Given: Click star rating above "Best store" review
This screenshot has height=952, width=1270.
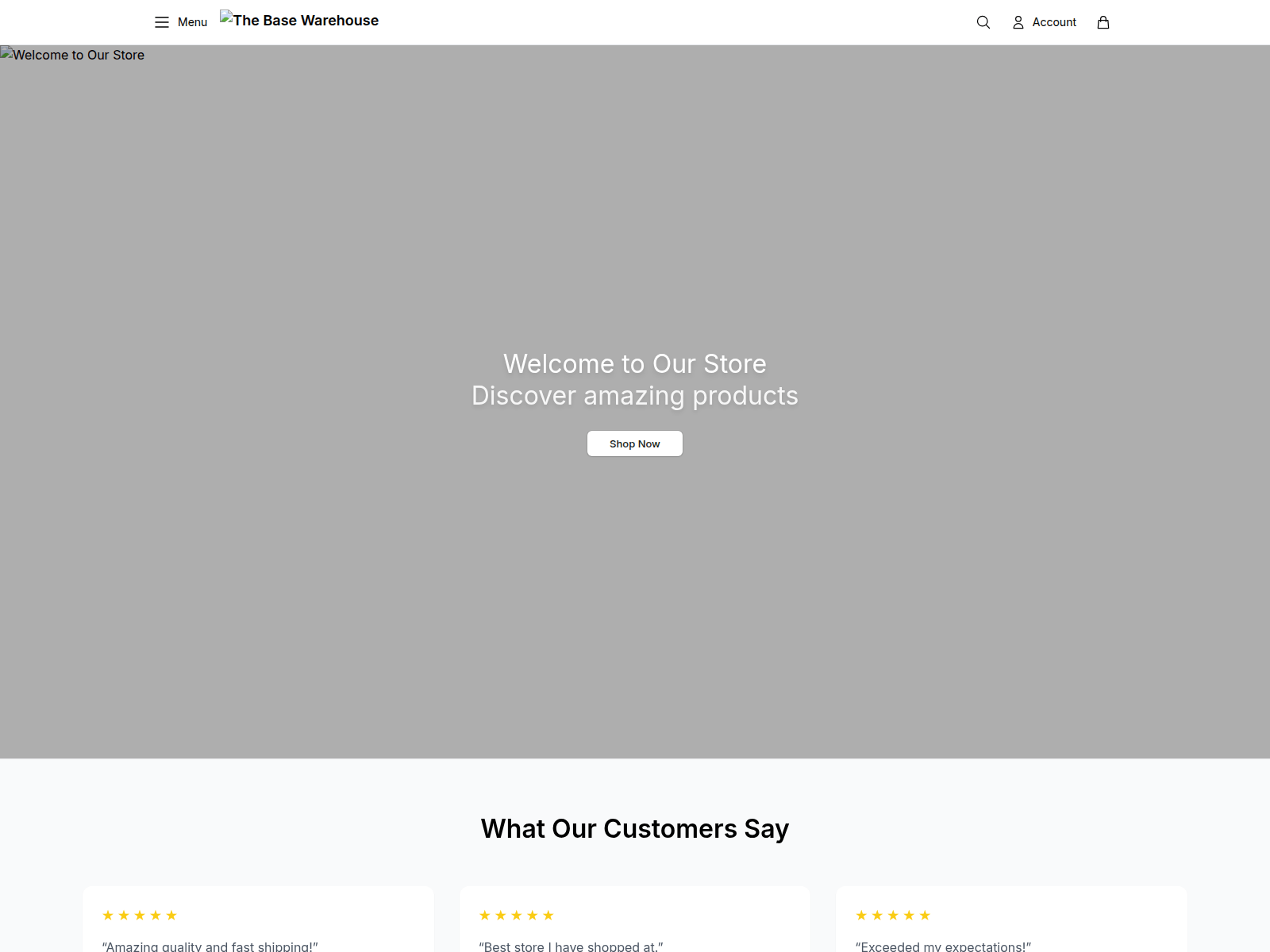Looking at the screenshot, I should click(517, 916).
